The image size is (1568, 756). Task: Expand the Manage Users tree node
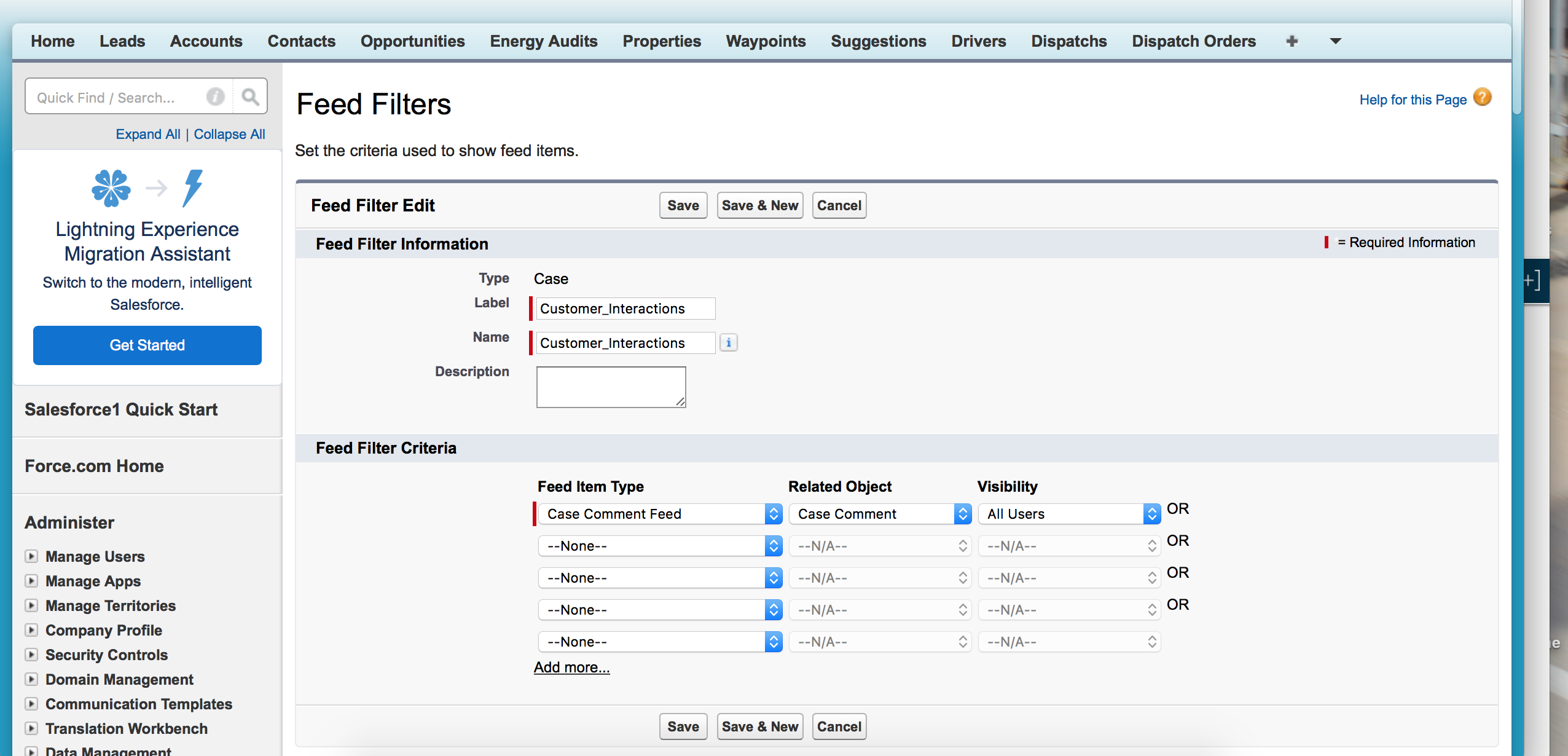[x=31, y=556]
